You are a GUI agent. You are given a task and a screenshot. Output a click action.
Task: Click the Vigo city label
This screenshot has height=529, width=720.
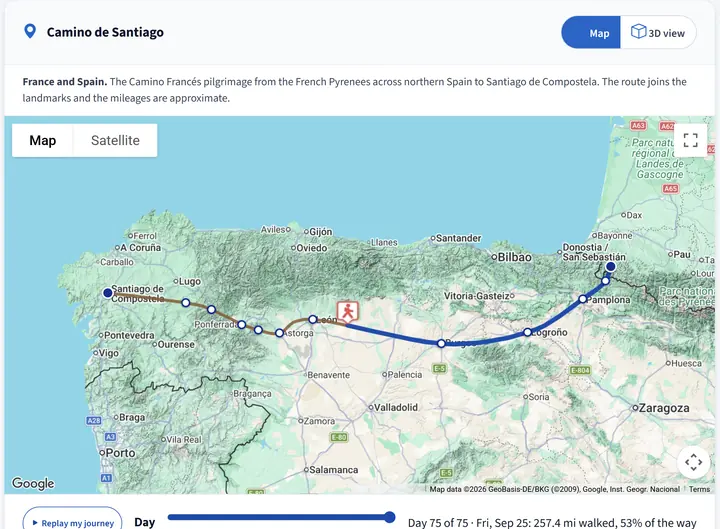[109, 353]
